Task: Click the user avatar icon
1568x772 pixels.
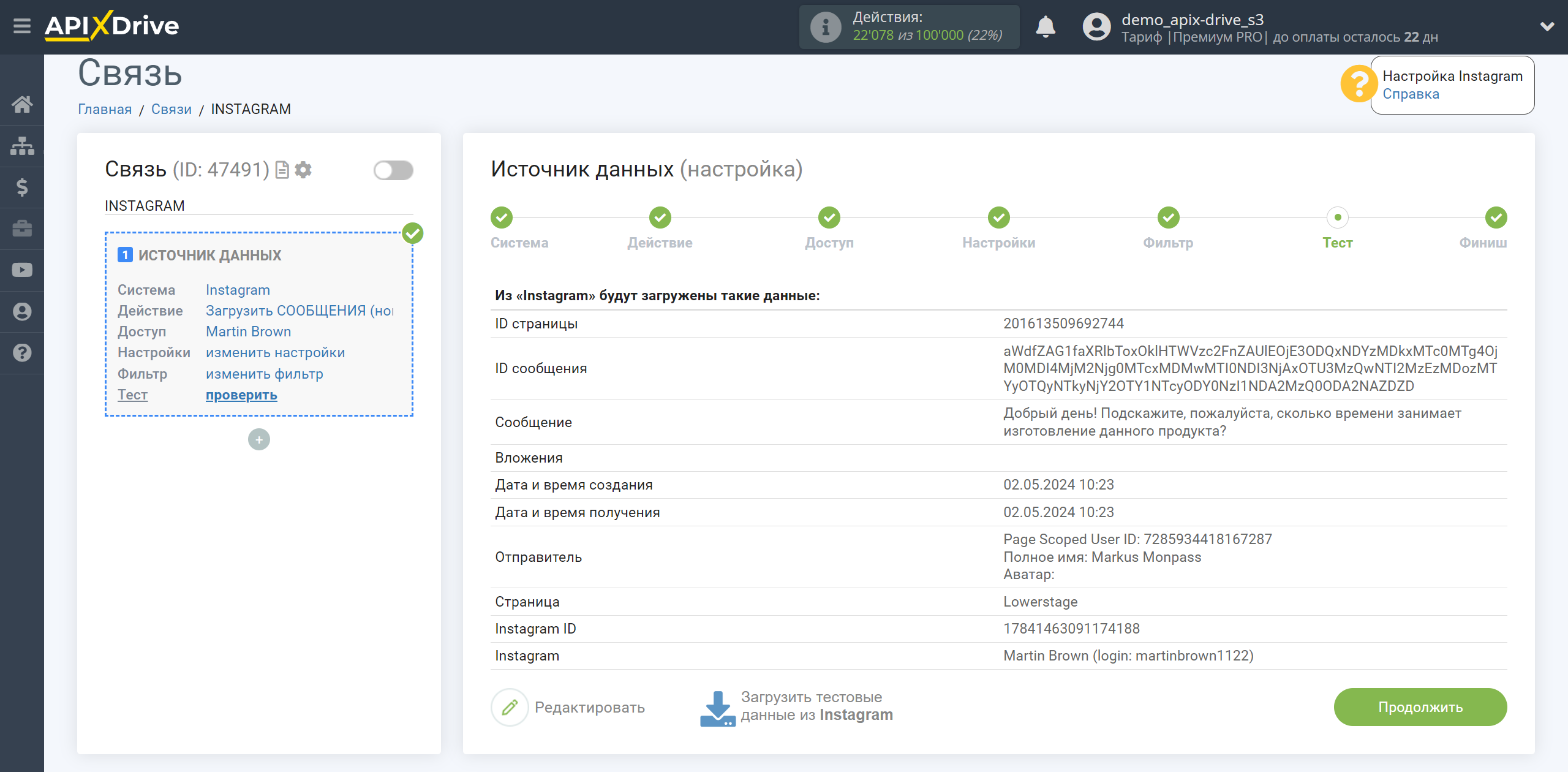Action: (1096, 27)
